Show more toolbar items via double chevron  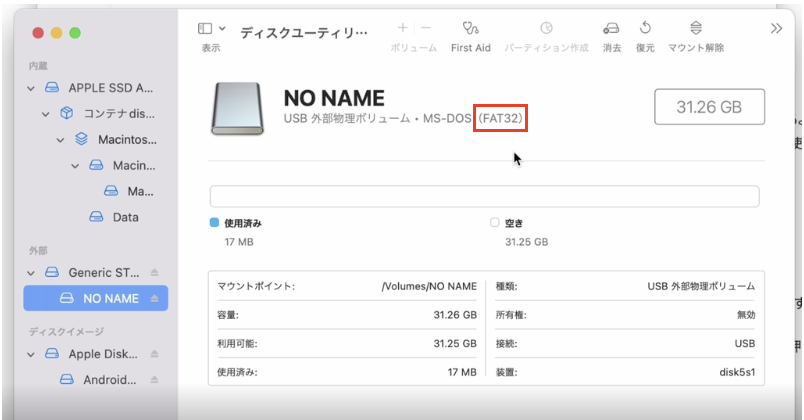[x=776, y=29]
